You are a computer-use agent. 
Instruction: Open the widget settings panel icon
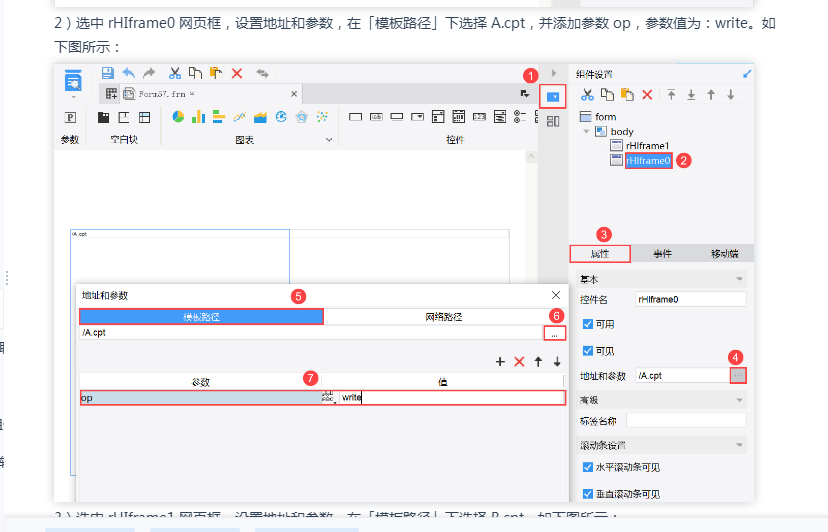coord(553,97)
